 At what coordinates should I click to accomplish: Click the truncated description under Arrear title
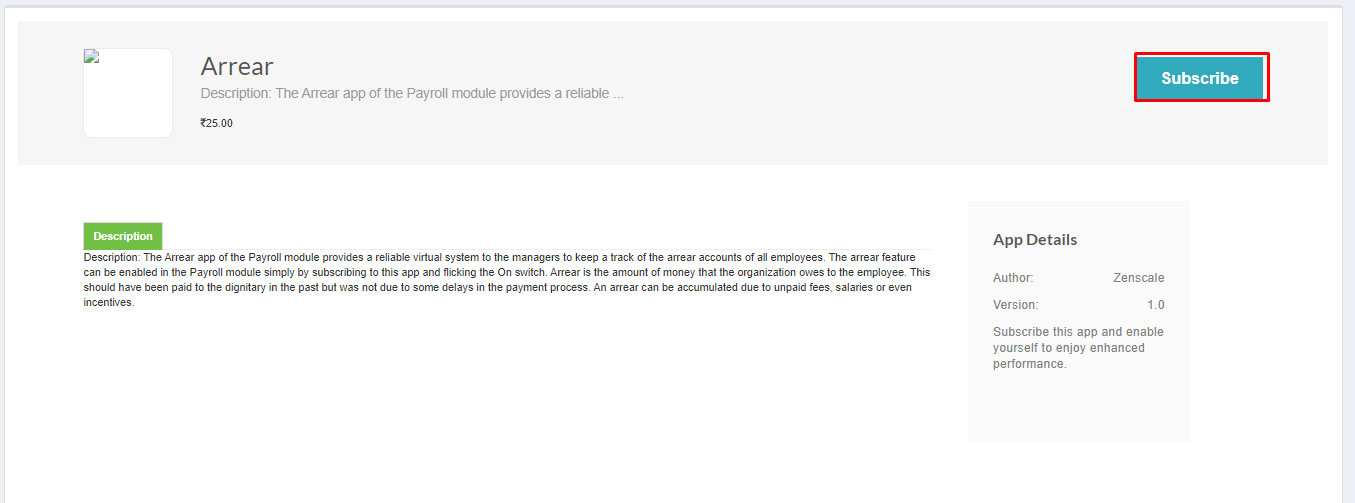click(x=412, y=93)
